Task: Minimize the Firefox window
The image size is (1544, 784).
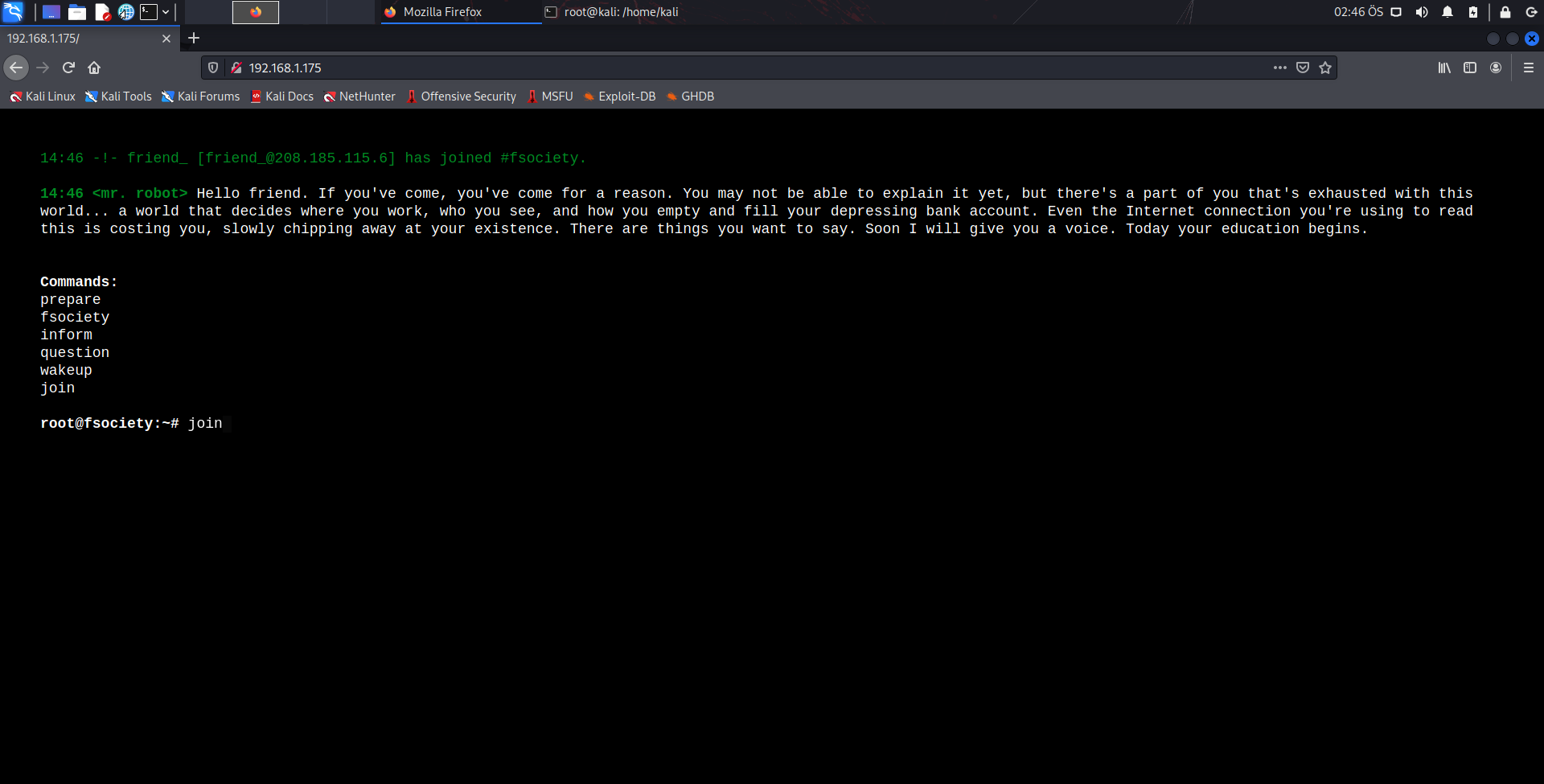Action: coord(1493,39)
